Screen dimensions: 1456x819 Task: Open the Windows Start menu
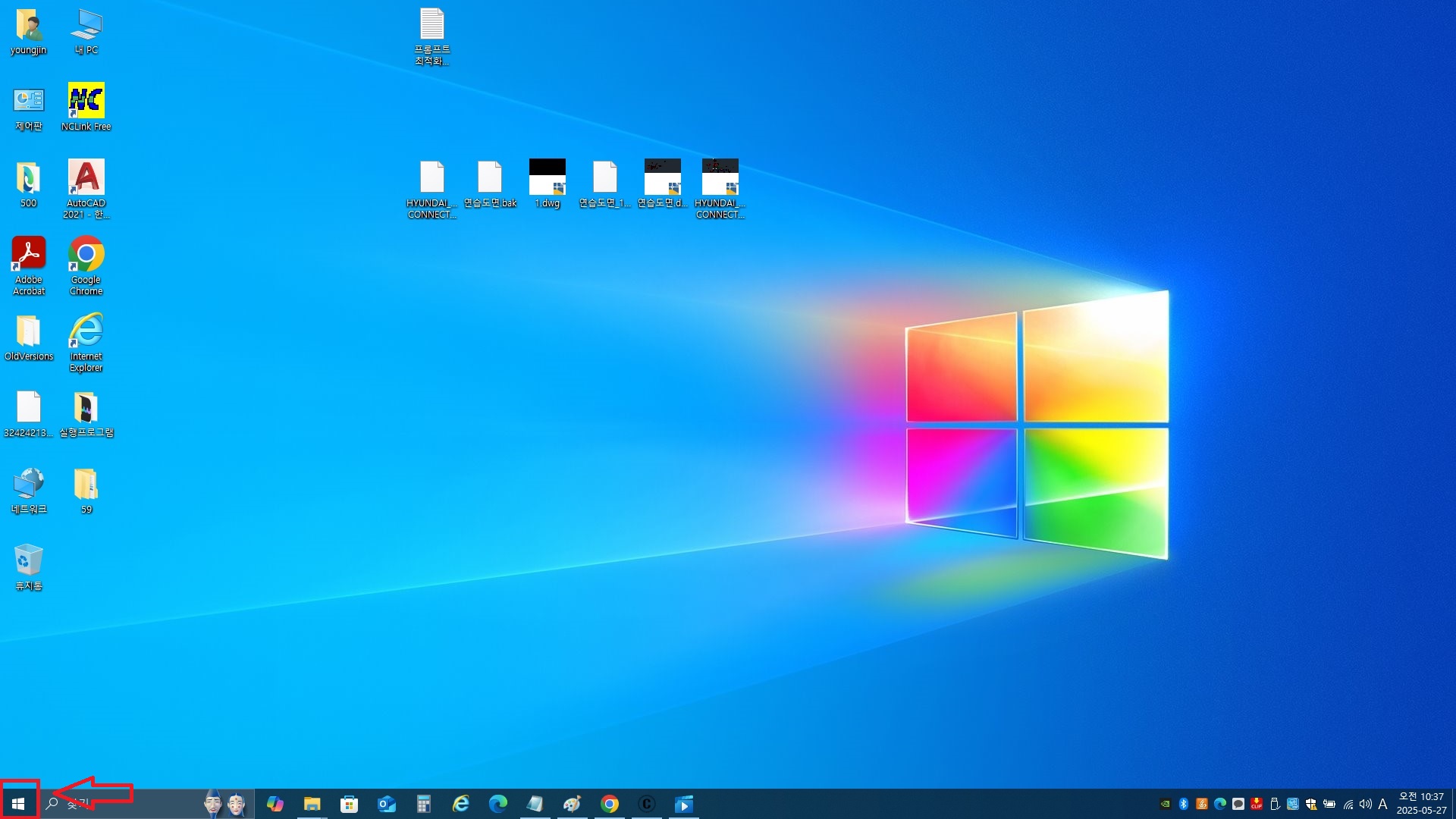pos(18,803)
